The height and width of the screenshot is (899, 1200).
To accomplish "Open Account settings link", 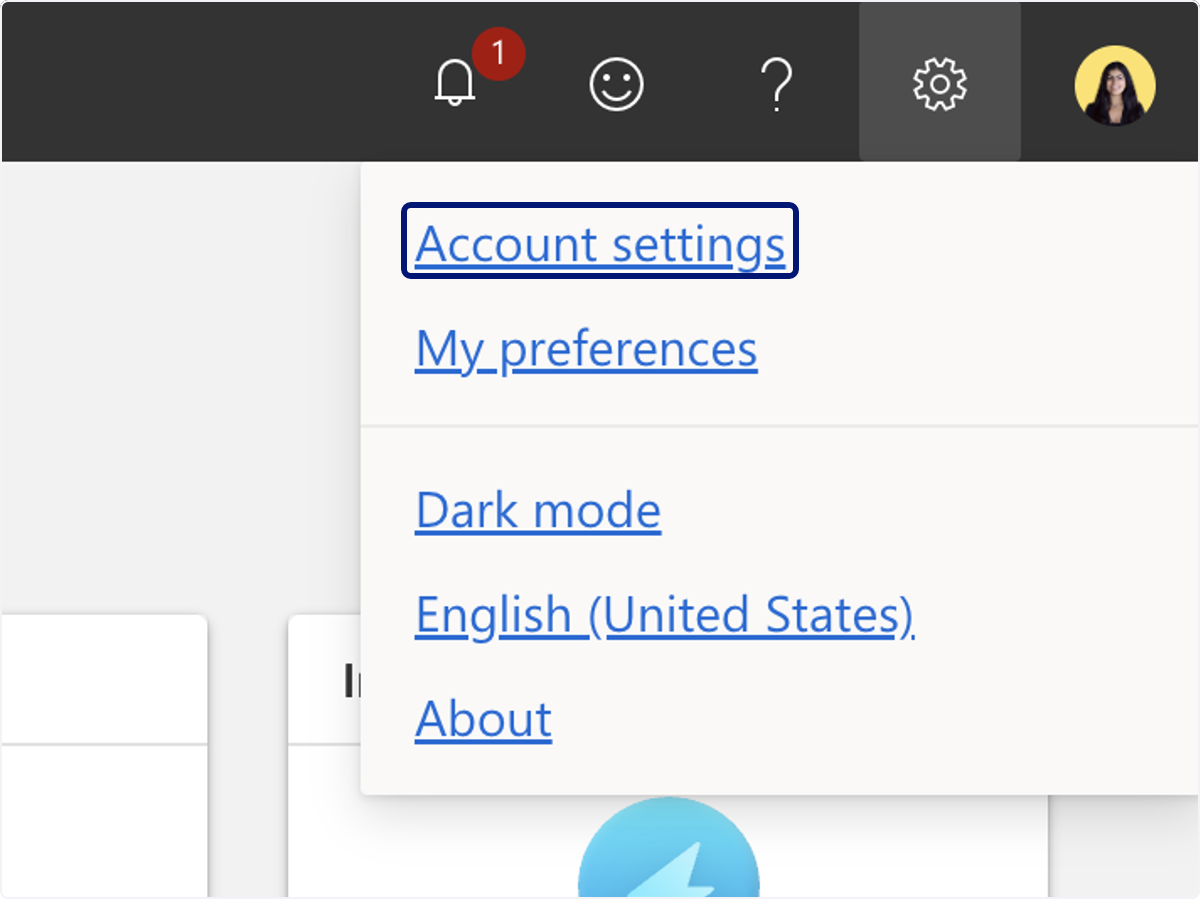I will pos(600,243).
